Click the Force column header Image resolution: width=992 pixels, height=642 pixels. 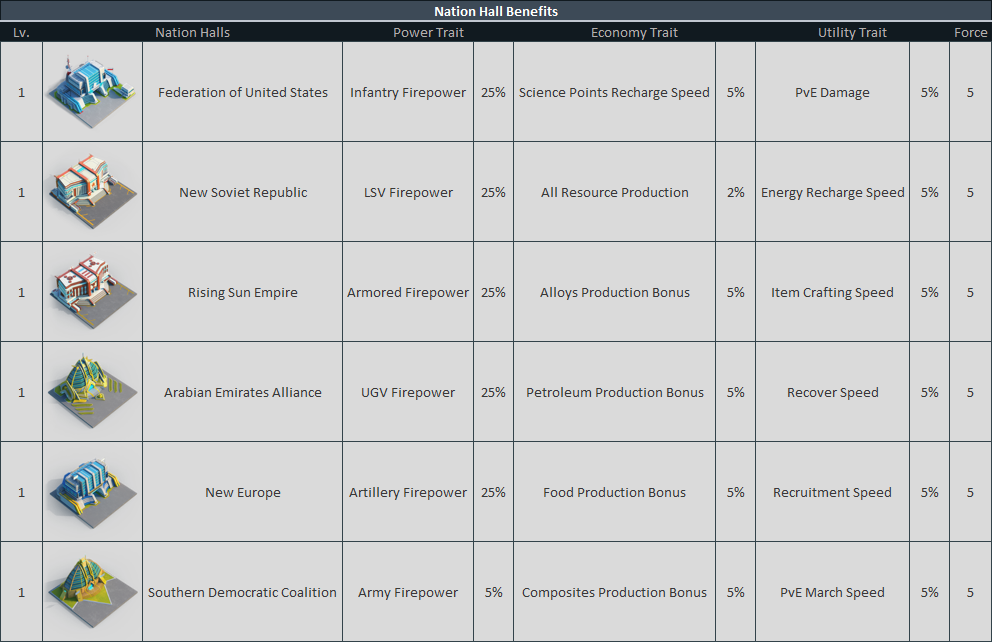click(970, 32)
